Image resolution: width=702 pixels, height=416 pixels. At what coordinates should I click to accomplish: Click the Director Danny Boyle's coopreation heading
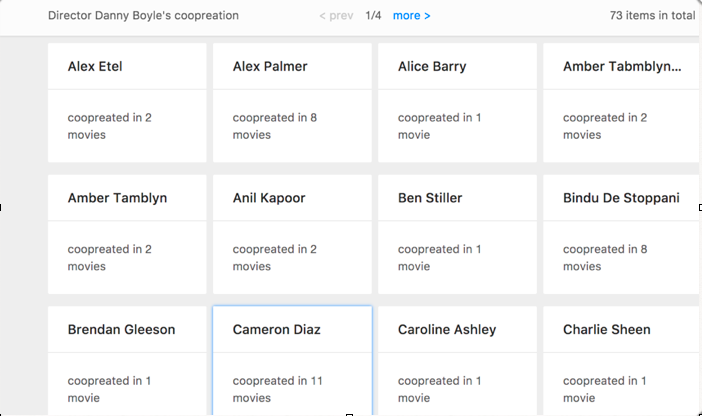tap(143, 16)
